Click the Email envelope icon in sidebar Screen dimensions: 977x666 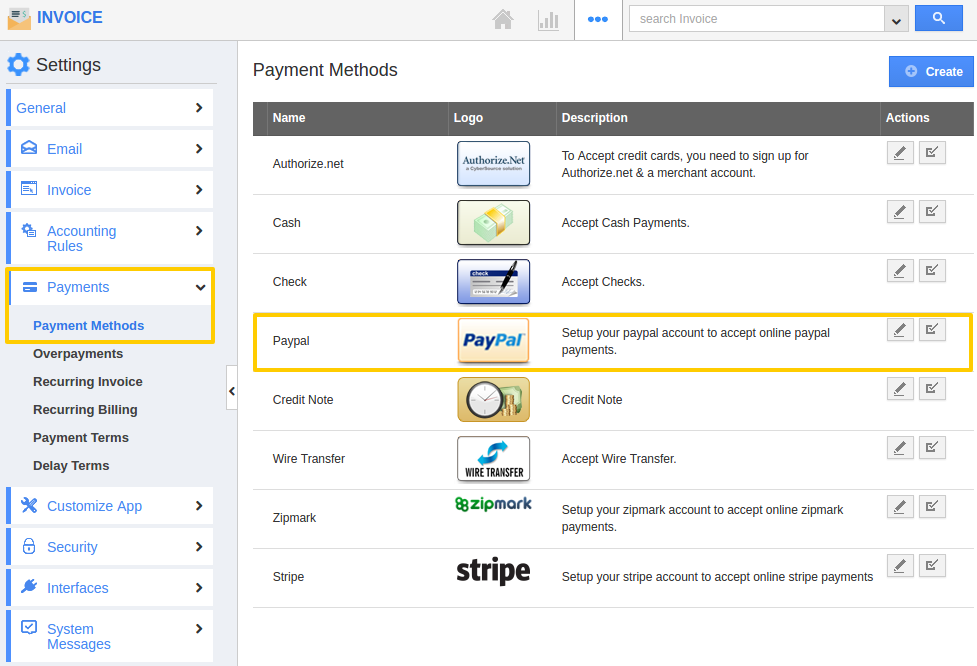coord(29,148)
